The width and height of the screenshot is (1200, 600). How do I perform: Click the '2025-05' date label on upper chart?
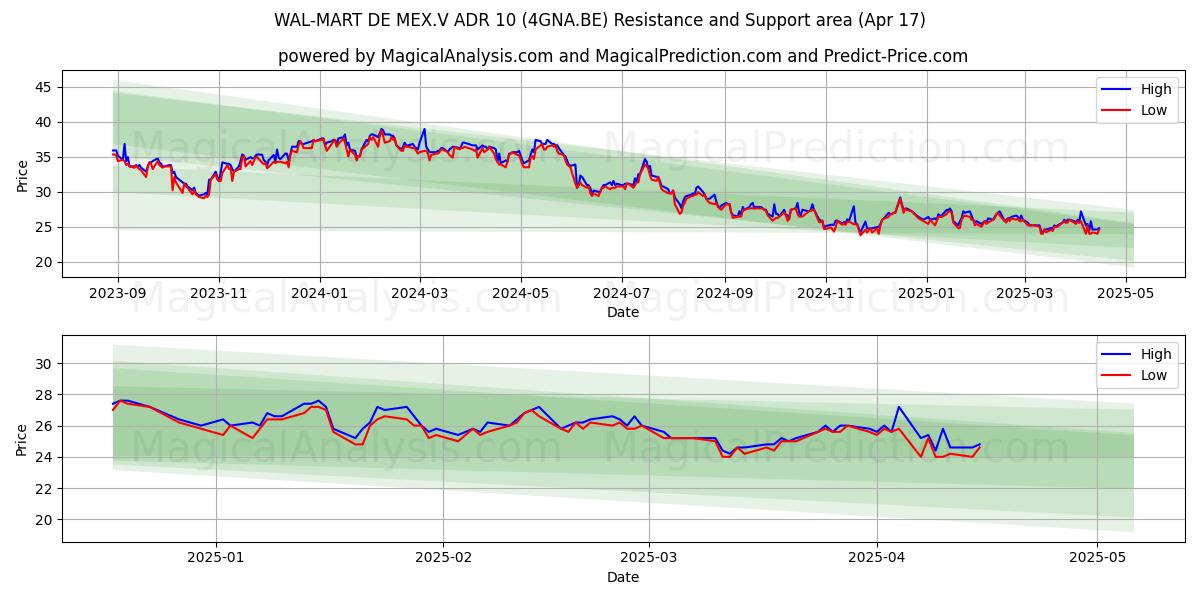coord(1125,295)
